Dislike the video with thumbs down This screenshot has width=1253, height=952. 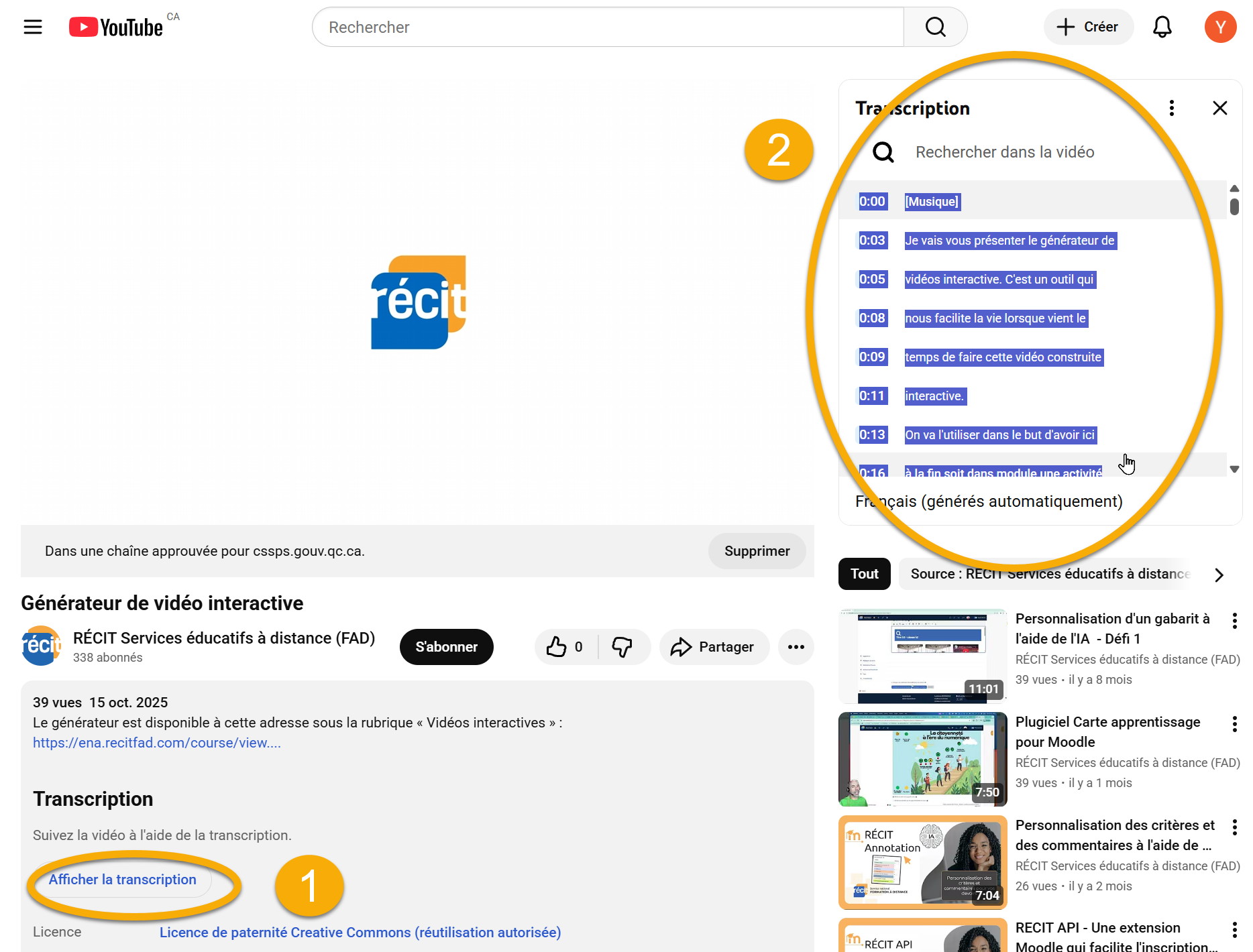(622, 647)
